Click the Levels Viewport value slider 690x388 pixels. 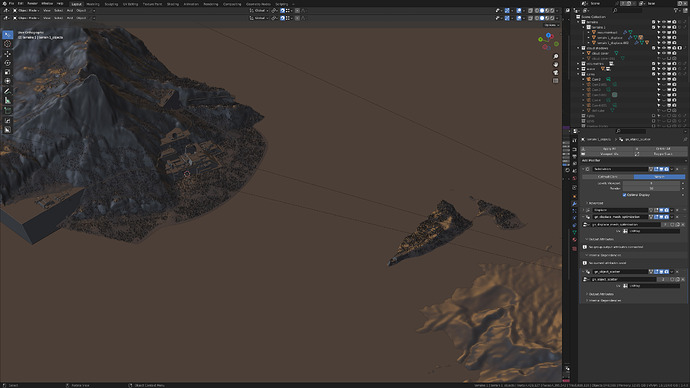[x=651, y=183]
